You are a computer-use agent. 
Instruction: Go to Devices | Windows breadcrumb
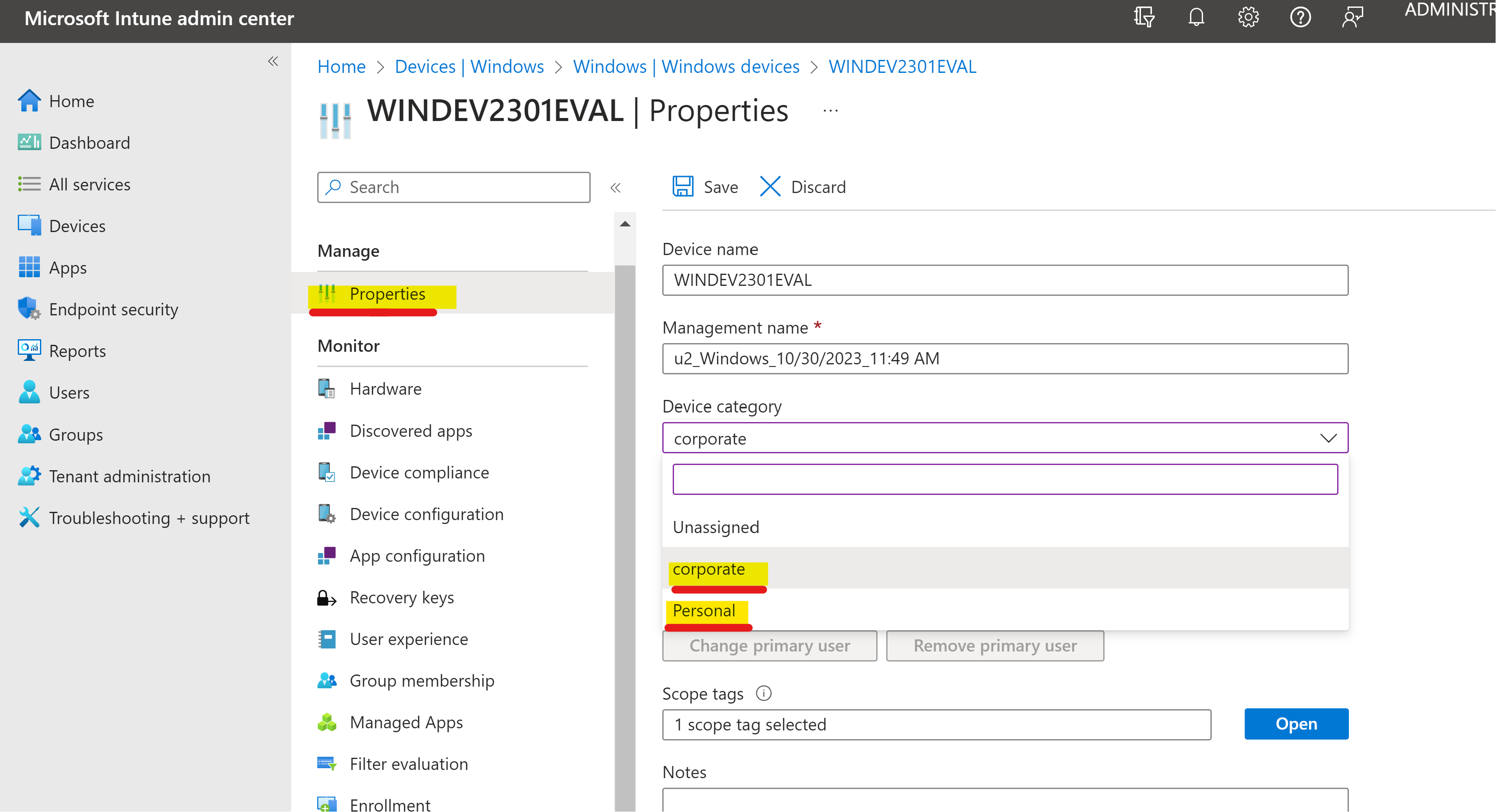coord(469,66)
